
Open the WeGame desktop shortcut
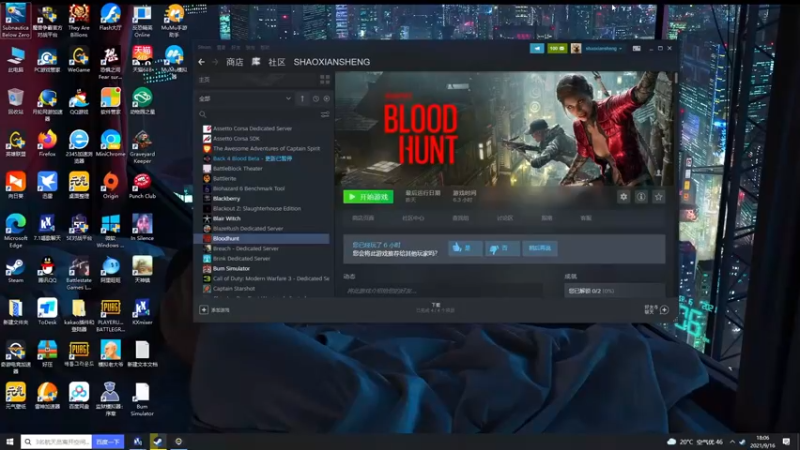[79, 59]
